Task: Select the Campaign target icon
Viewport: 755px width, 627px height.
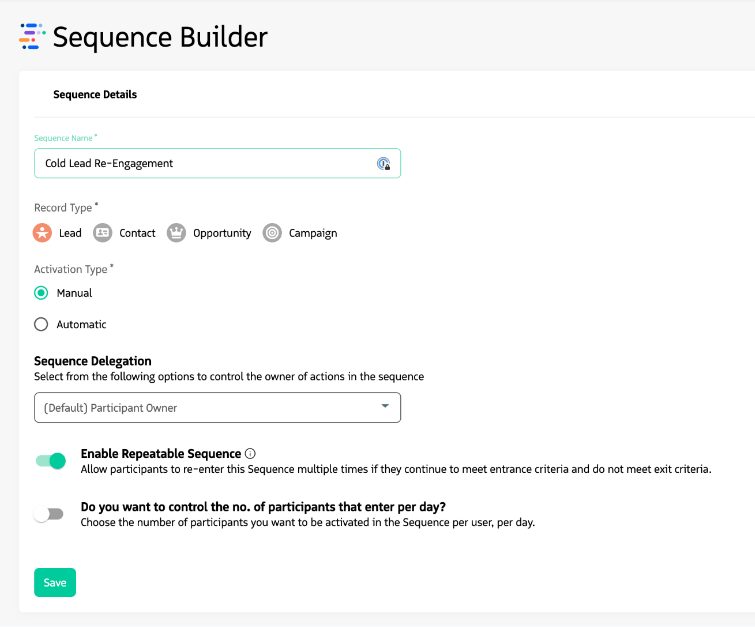Action: 272,233
